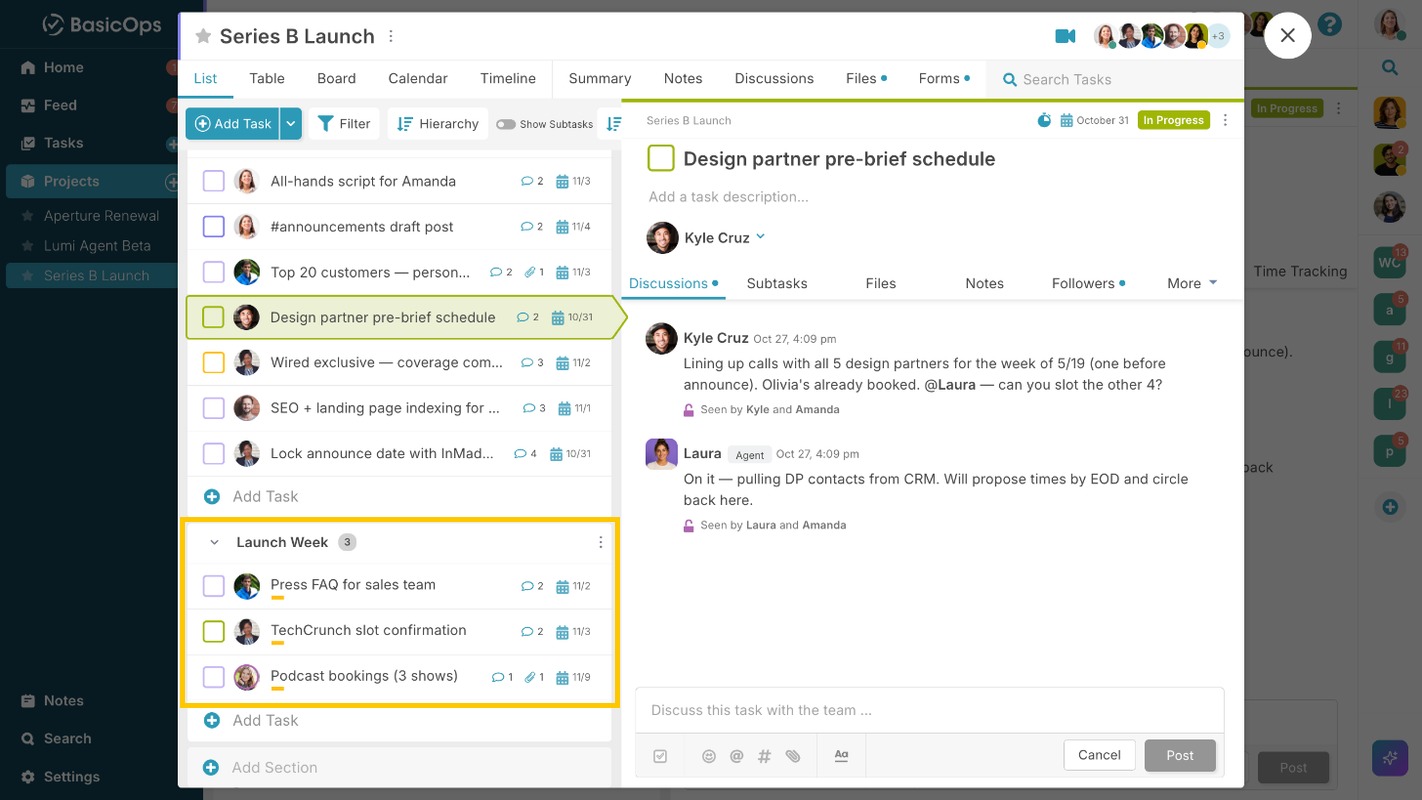Check off All-hands script for Amanda
The width and height of the screenshot is (1422, 800).
[x=213, y=181]
